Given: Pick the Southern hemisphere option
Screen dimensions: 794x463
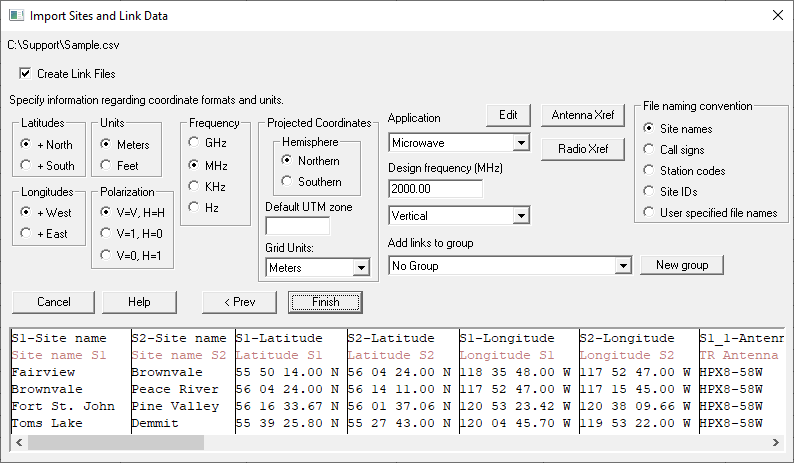Looking at the screenshot, I should pyautogui.click(x=288, y=182).
